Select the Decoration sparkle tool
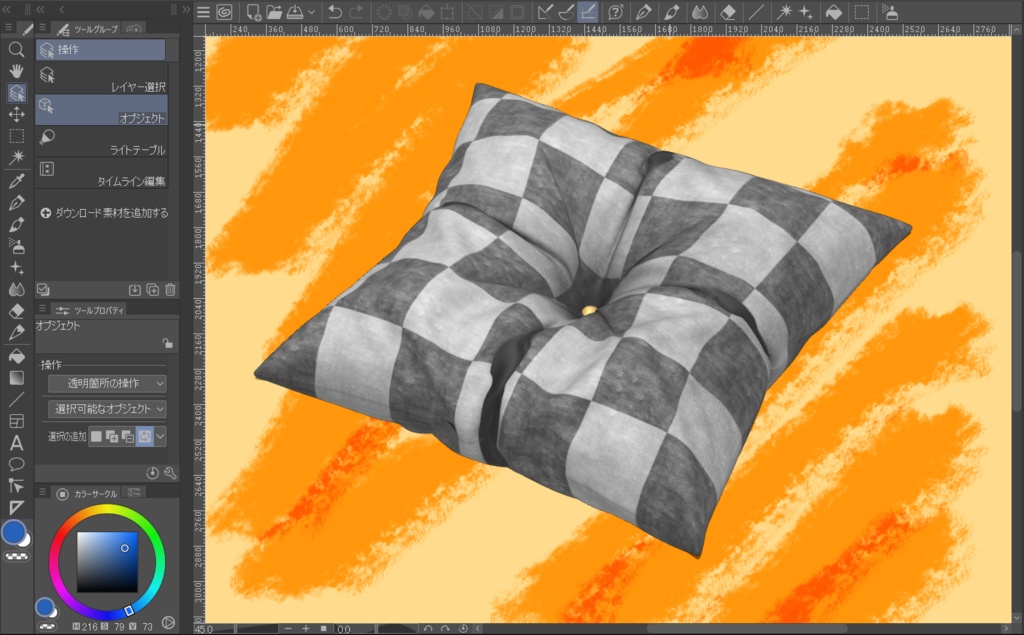Screen dimensions: 1024x635 [16, 268]
